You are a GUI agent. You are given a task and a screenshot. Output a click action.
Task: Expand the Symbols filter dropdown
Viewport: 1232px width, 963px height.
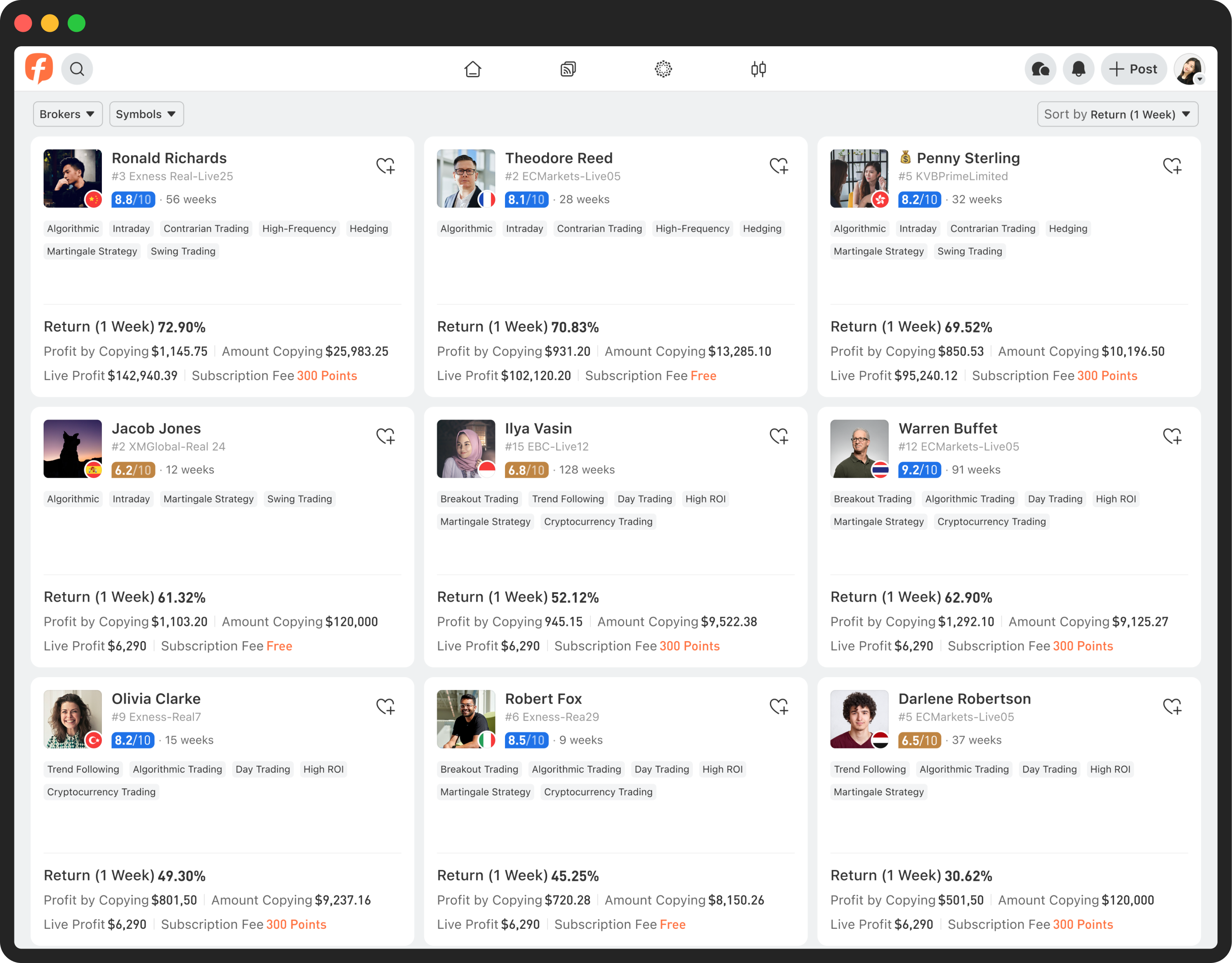[x=146, y=114]
